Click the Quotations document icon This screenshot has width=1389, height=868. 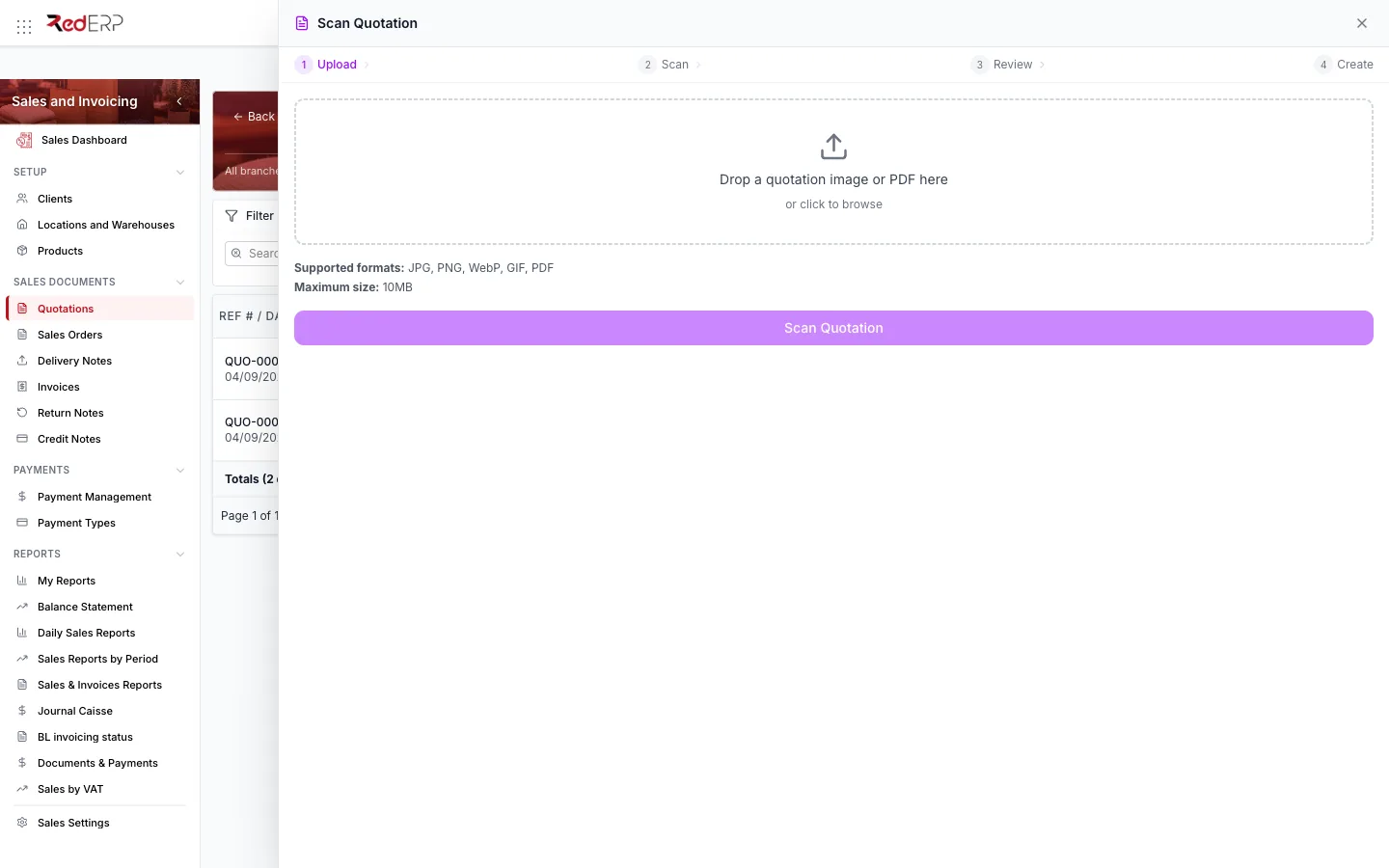click(22, 309)
